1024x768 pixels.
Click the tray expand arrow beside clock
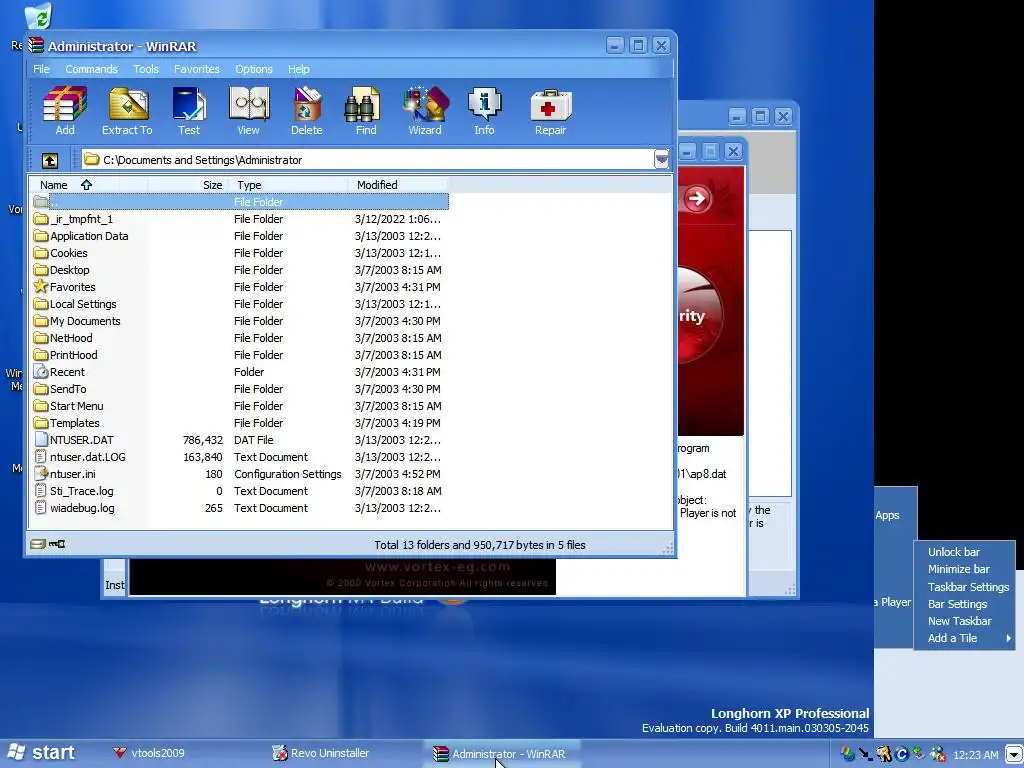pos(1013,754)
